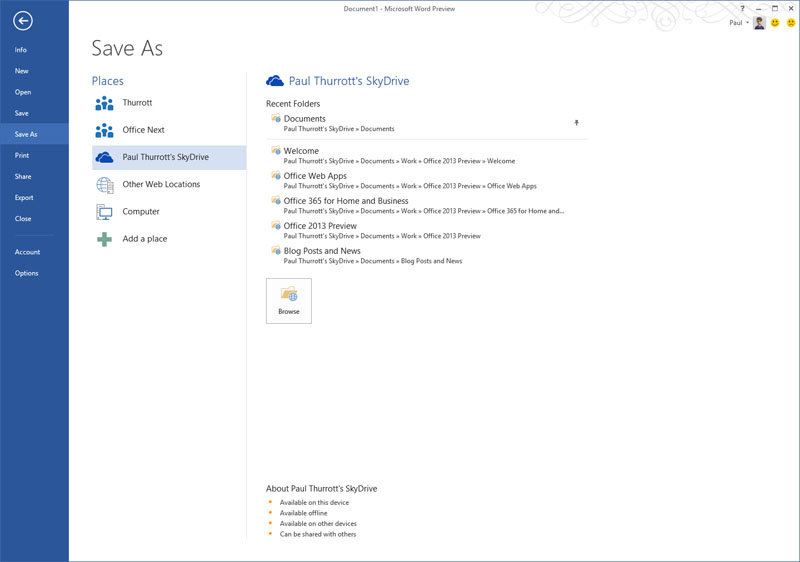Image resolution: width=800 pixels, height=562 pixels.
Task: Select the Thurrott place label
Action: 137,103
